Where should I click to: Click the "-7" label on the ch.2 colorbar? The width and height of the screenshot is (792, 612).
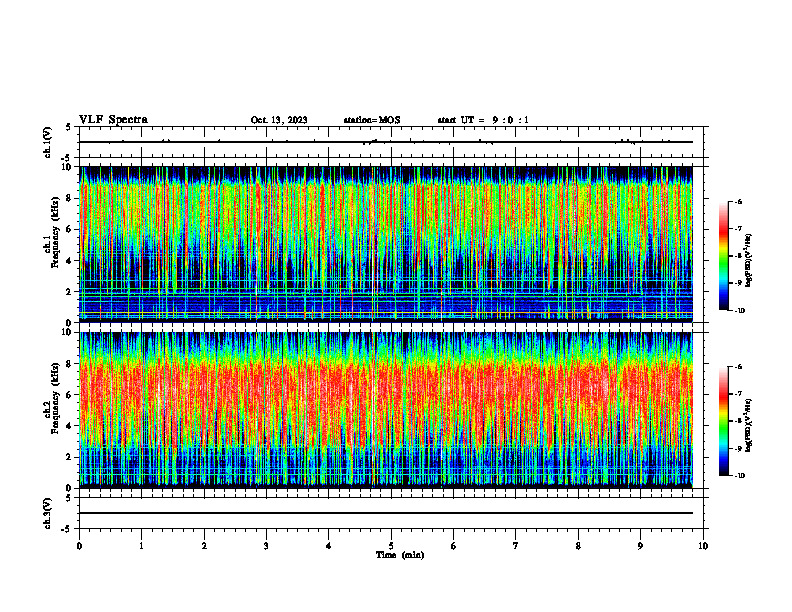[737, 393]
